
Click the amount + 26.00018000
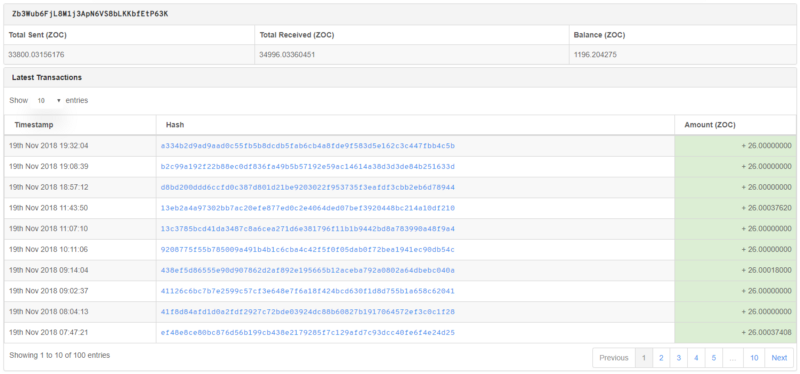766,270
